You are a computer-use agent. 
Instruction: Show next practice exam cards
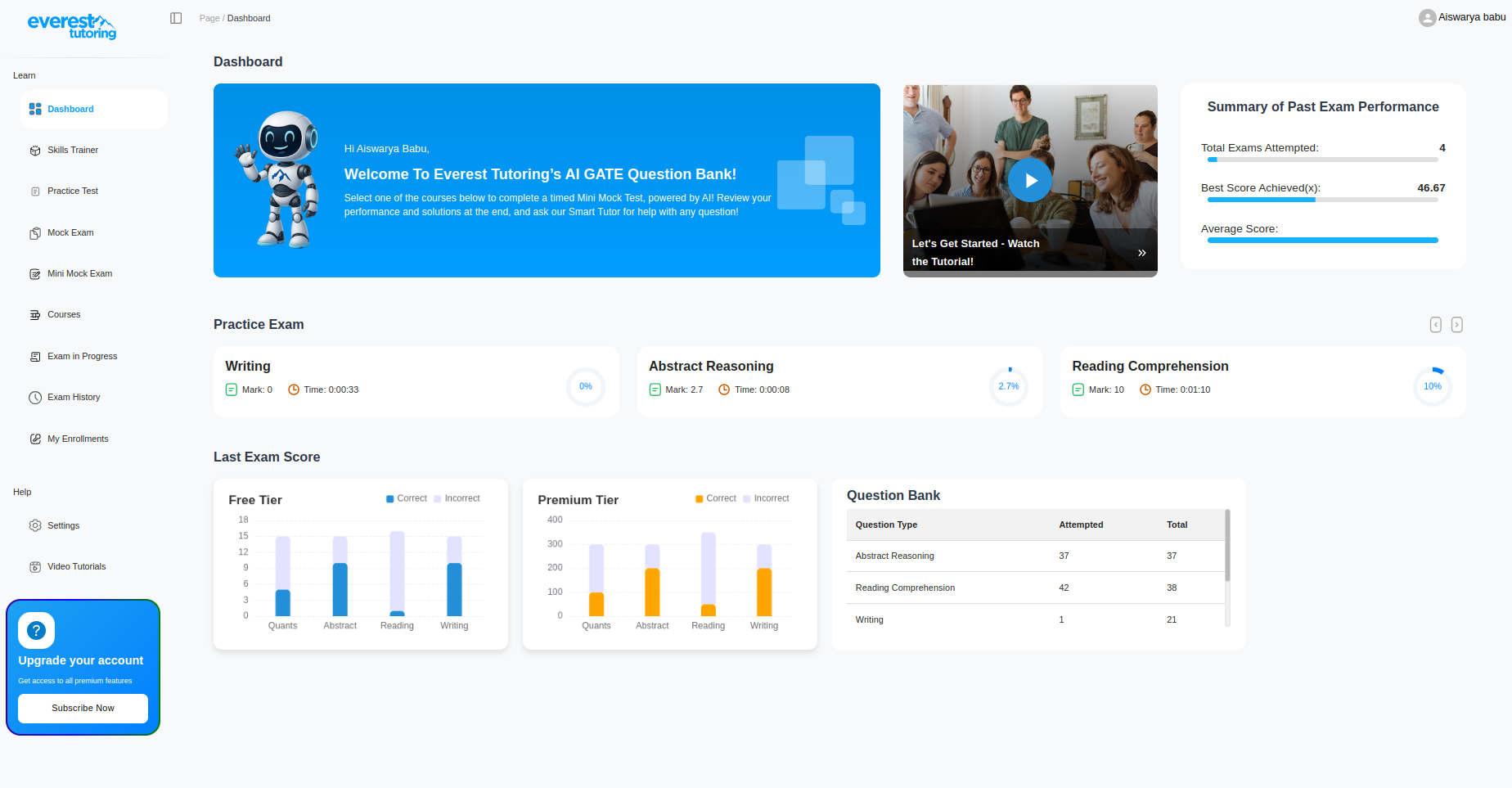[1456, 325]
